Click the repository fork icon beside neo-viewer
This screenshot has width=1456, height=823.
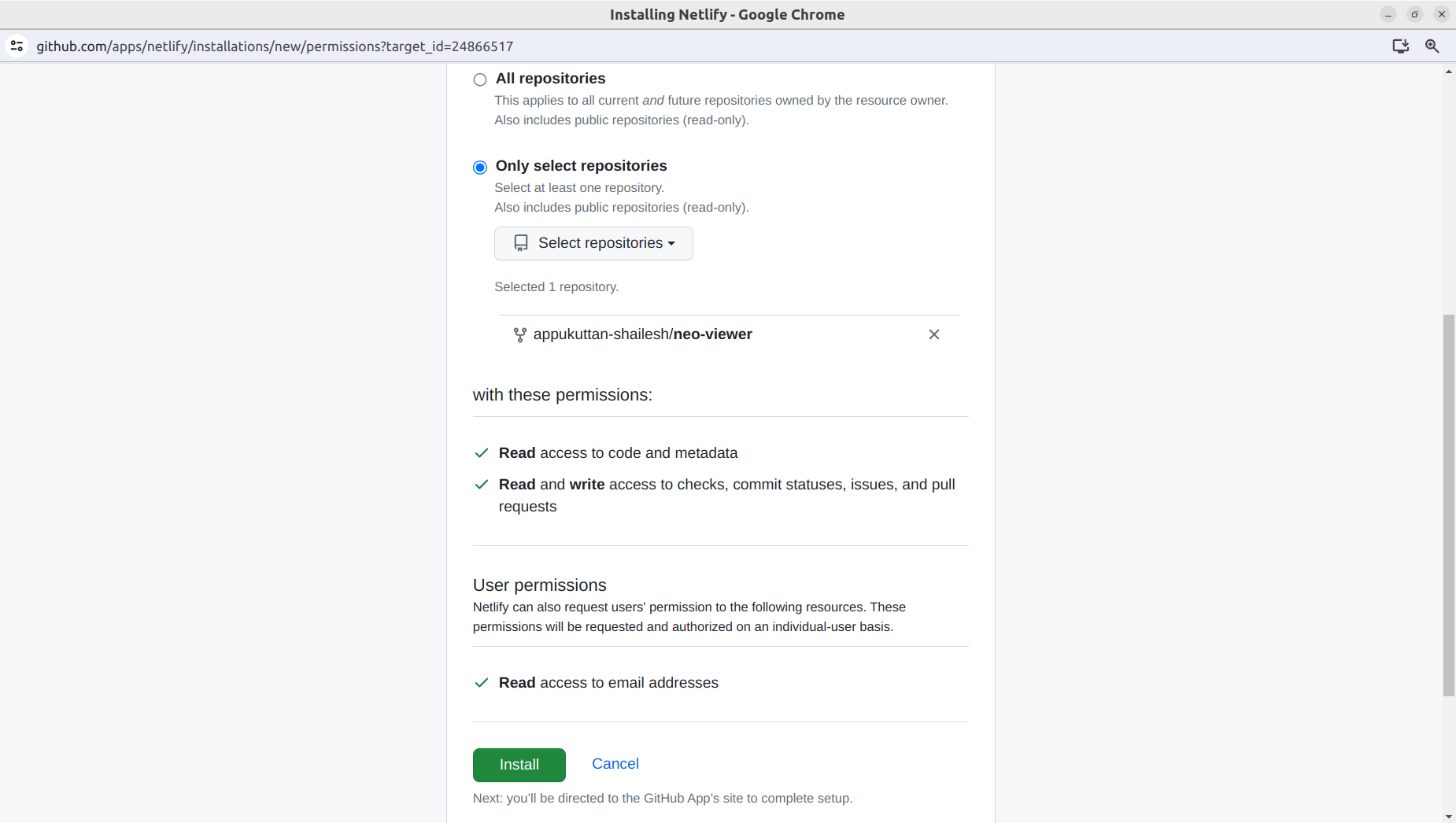click(519, 334)
